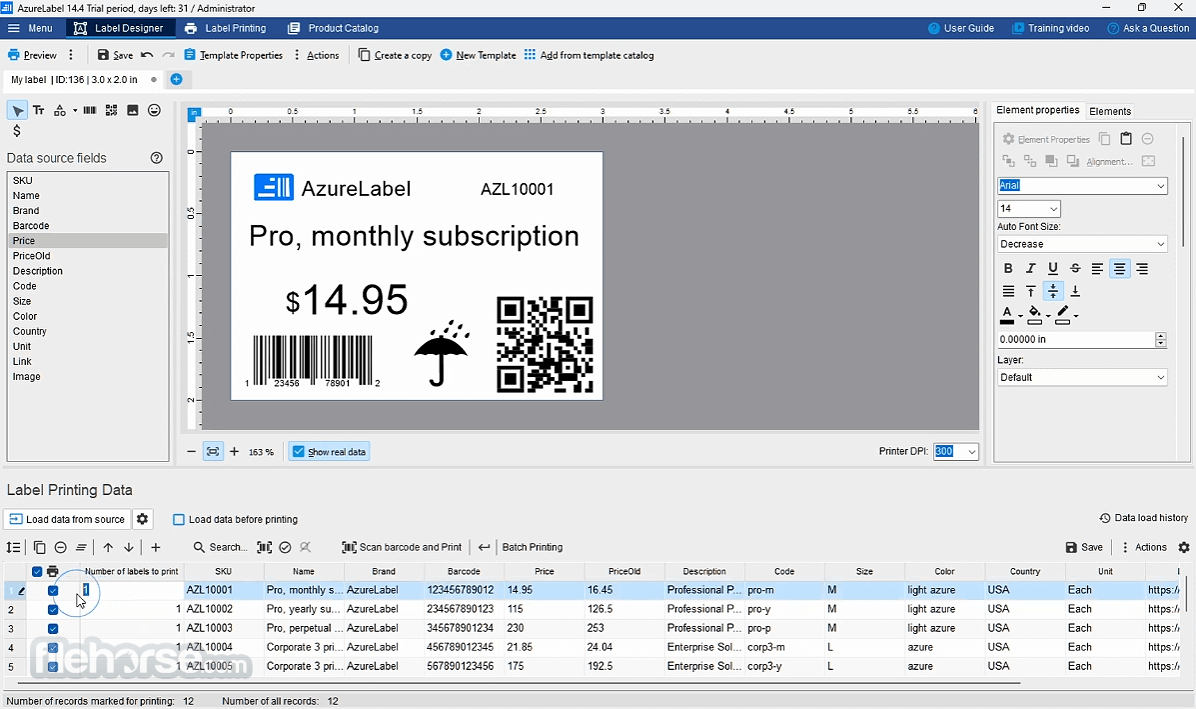Open the main Menu
Image resolution: width=1196 pixels, height=709 pixels.
(31, 28)
